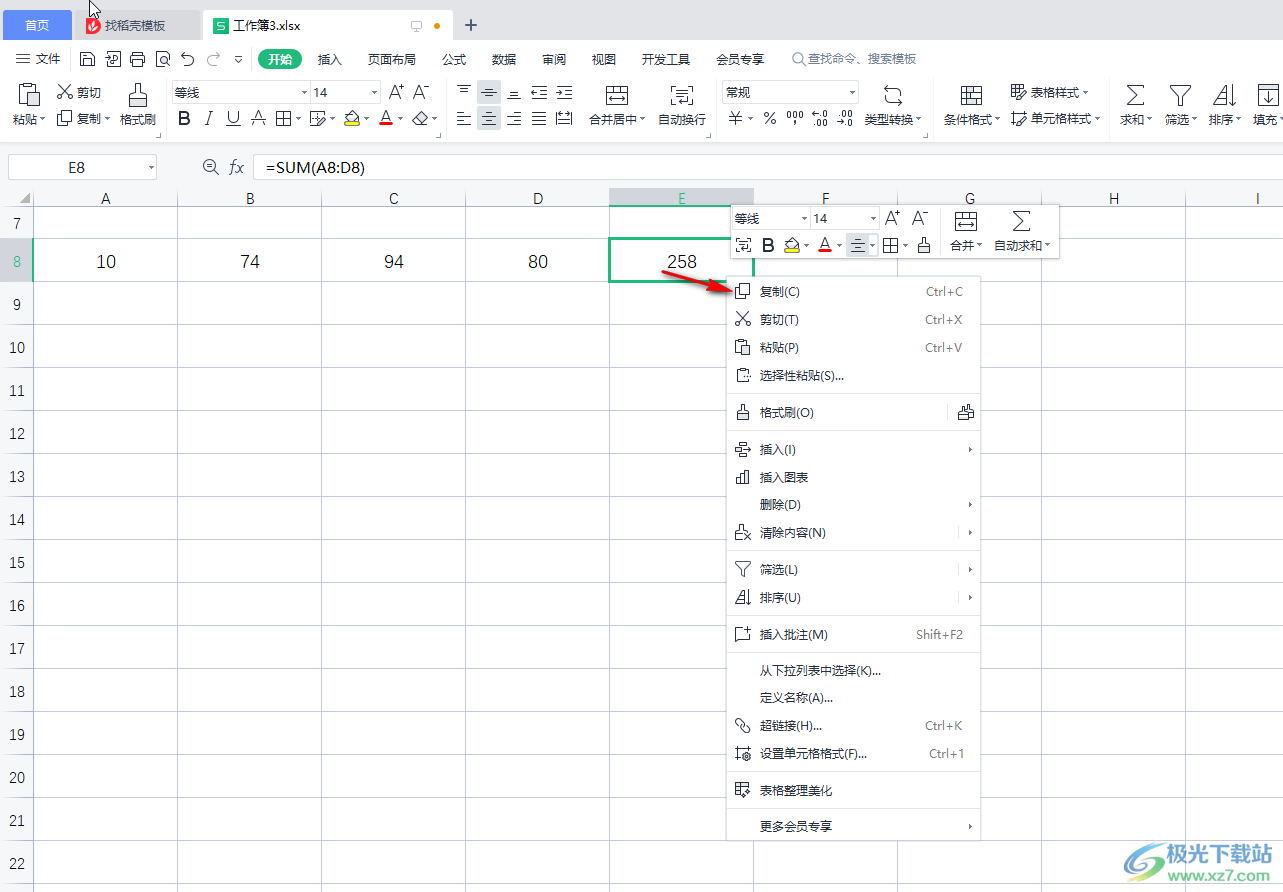Image resolution: width=1283 pixels, height=892 pixels.
Task: Apply the ribbon red font color
Action: pyautogui.click(x=386, y=119)
